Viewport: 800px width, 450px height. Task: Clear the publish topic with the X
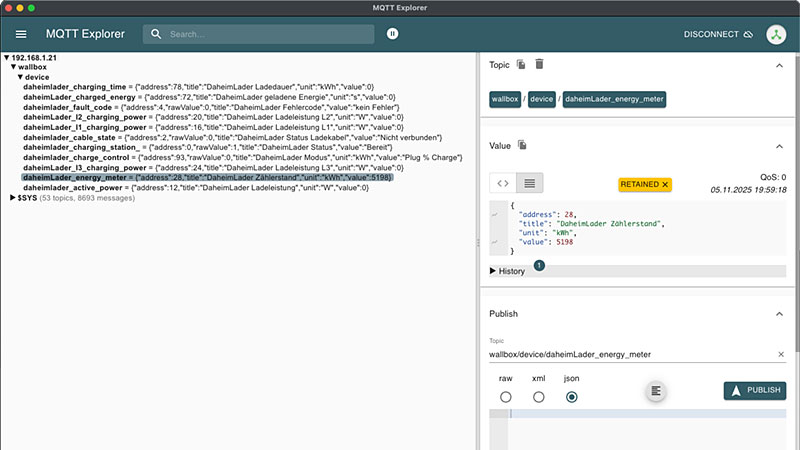point(781,354)
